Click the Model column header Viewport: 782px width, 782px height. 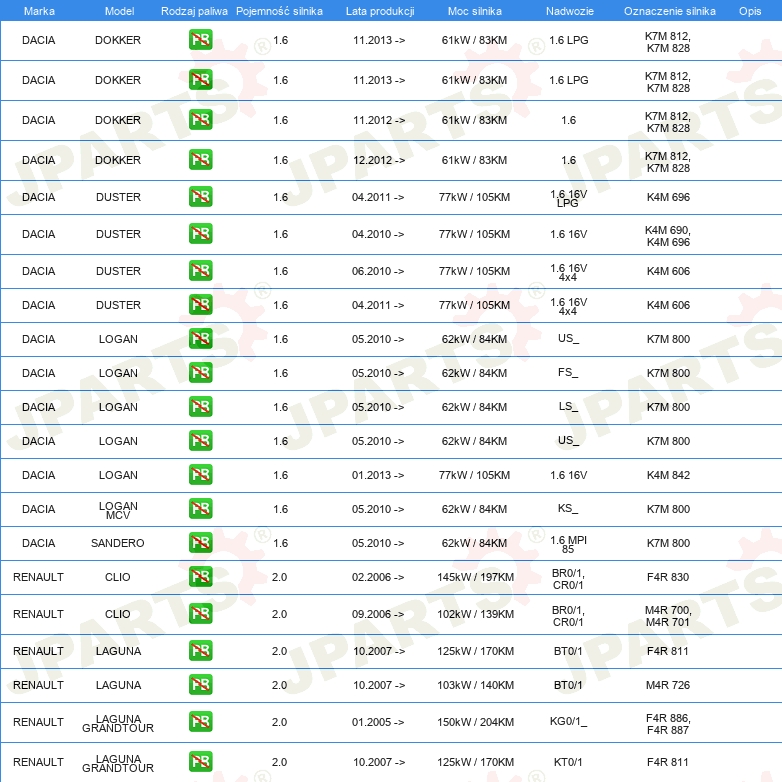[x=119, y=11]
